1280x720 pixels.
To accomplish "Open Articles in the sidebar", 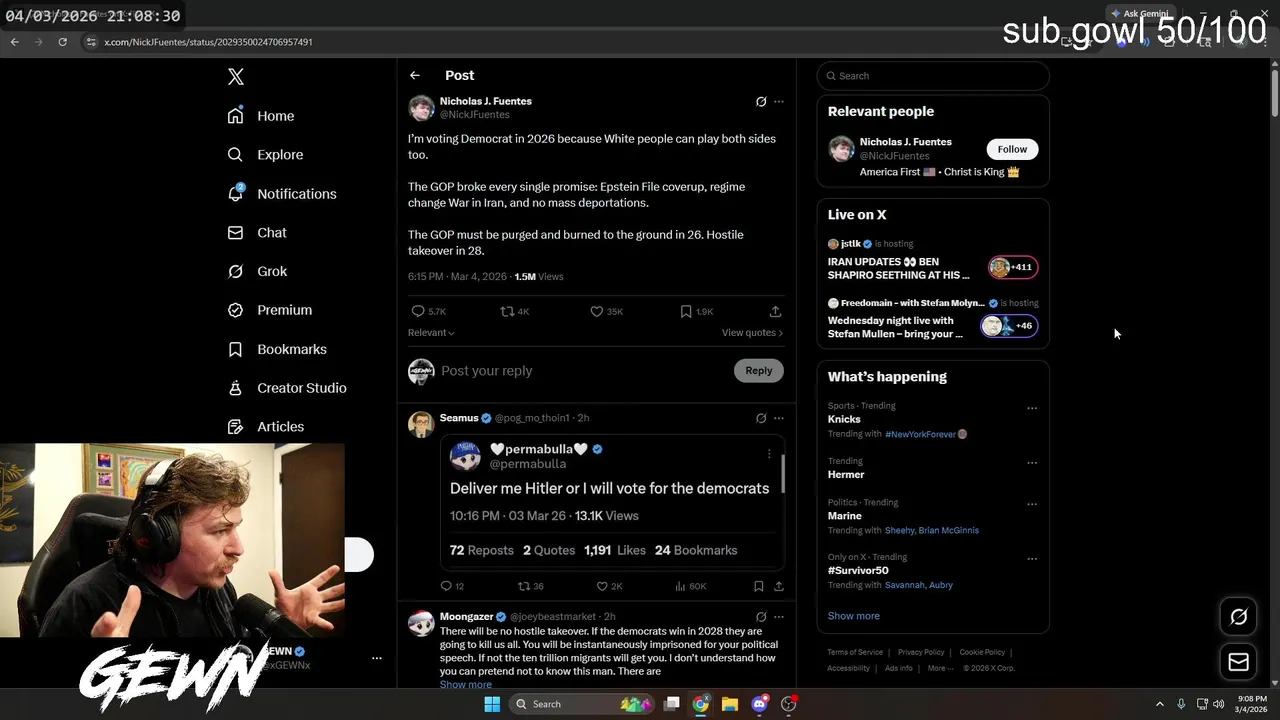I will click(266, 427).
